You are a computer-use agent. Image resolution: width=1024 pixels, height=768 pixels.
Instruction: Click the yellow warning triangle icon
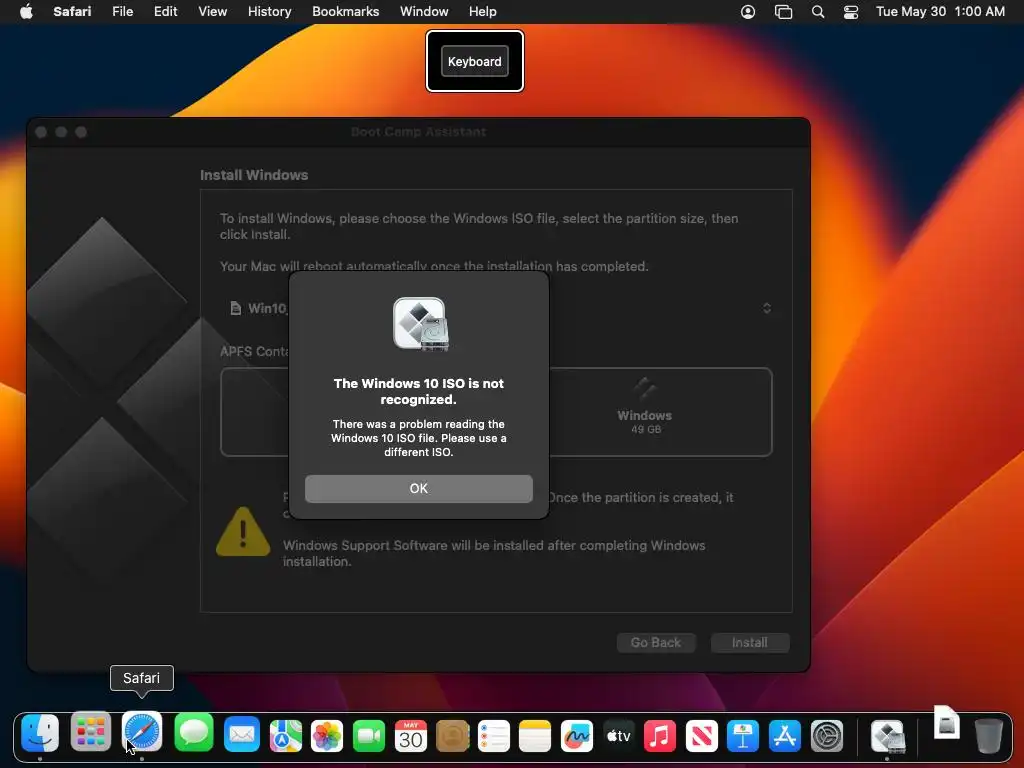click(243, 532)
